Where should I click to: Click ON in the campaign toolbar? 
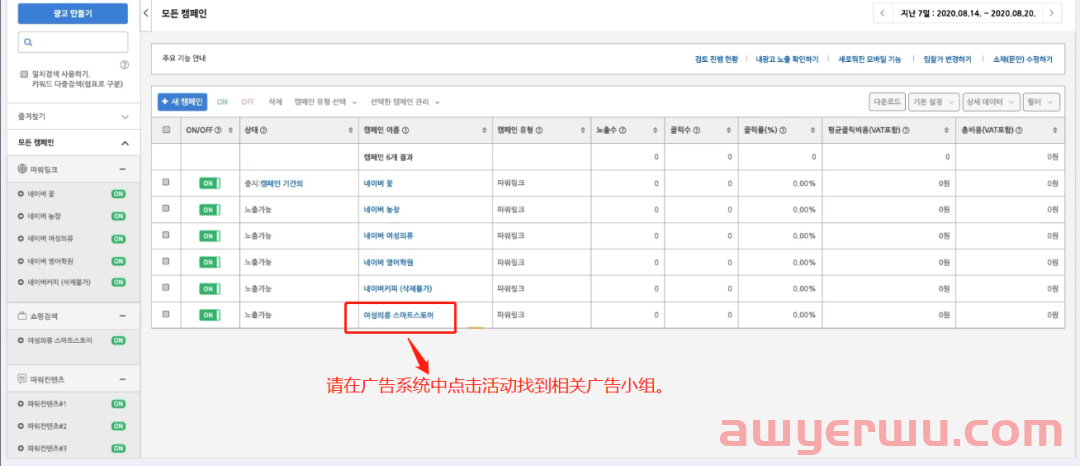pos(222,102)
